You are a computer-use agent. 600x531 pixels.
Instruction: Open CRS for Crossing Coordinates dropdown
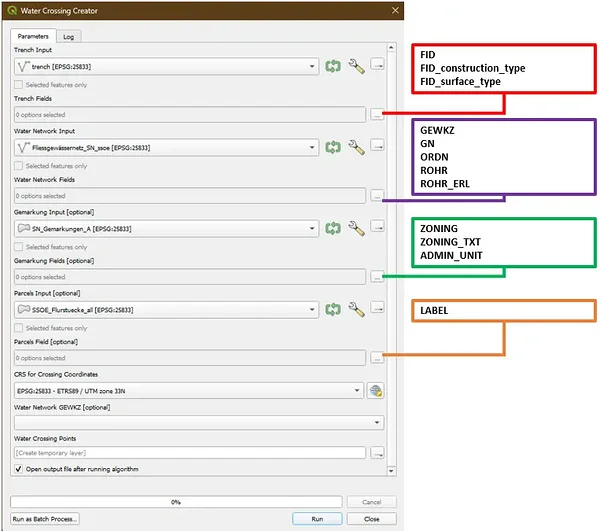tap(189, 391)
